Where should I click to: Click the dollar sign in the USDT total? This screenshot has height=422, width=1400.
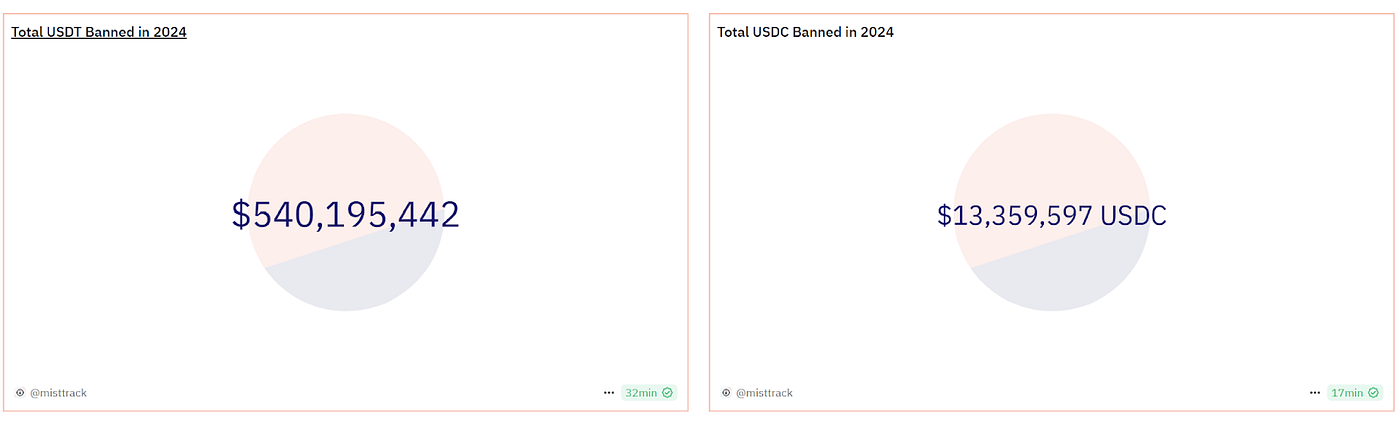[241, 214]
